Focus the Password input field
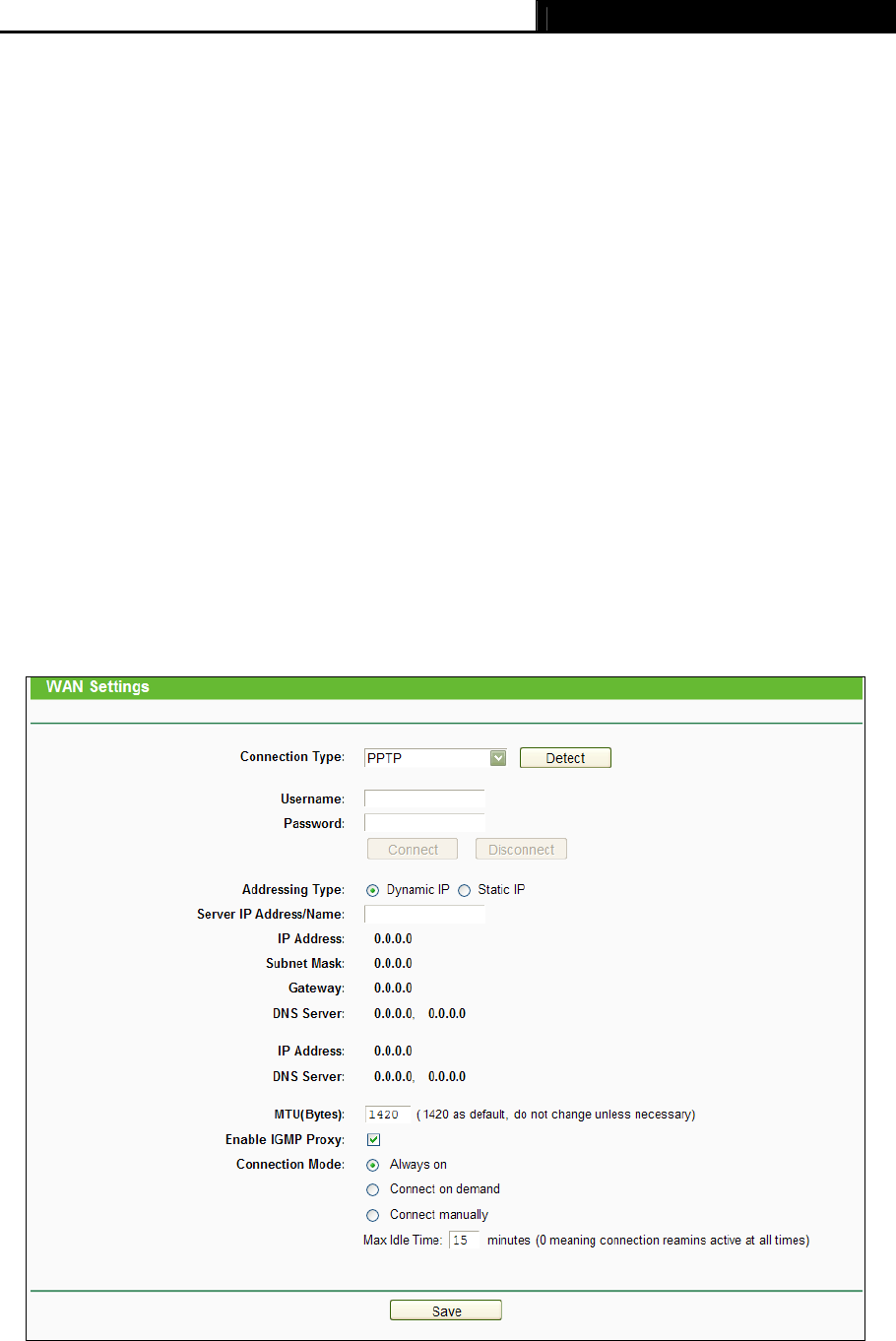Viewport: 896px width, 1341px height. click(x=424, y=823)
